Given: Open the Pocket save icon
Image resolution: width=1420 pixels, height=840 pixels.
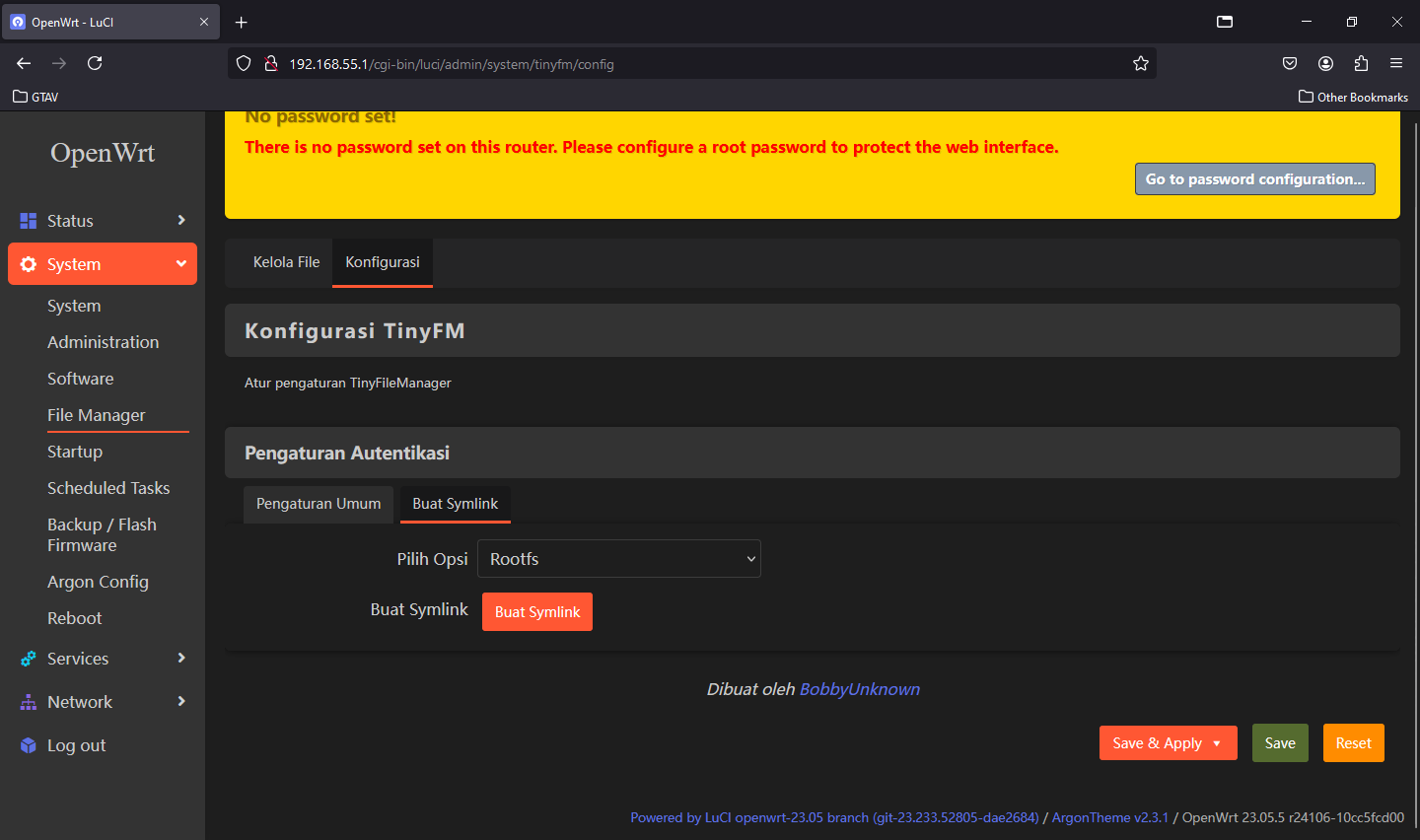Looking at the screenshot, I should [1290, 63].
